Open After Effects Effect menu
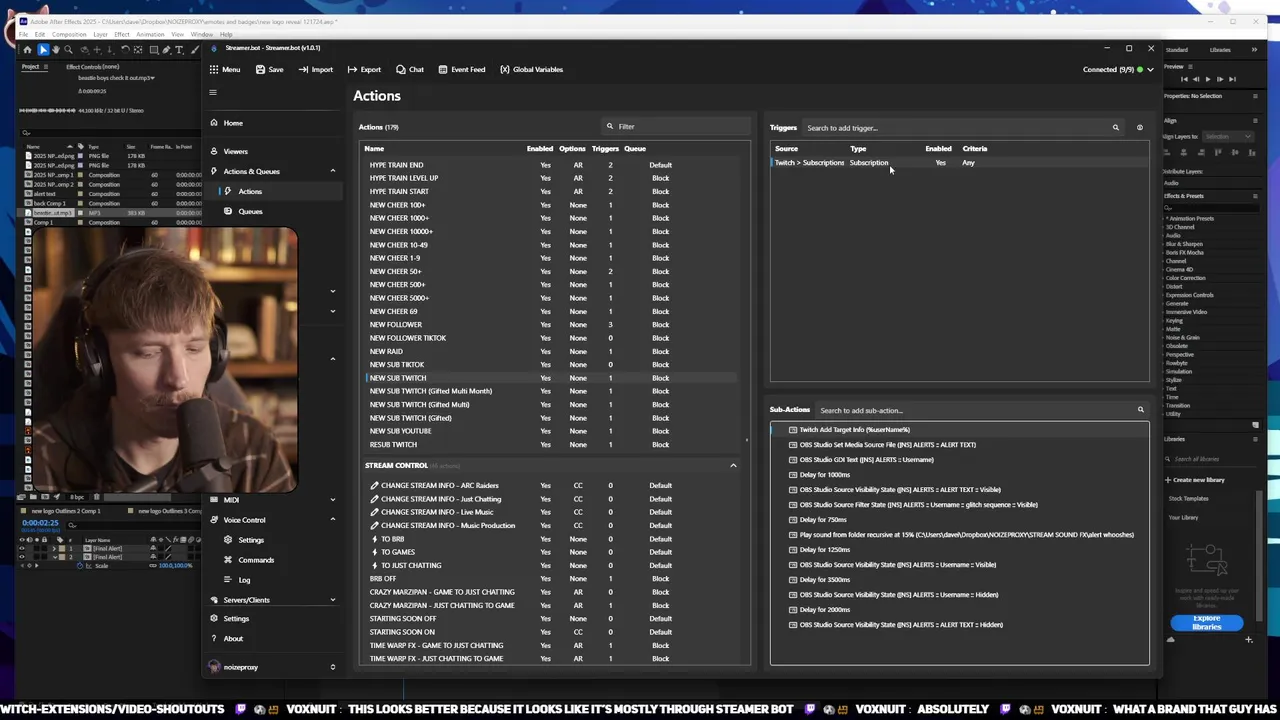 coord(122,35)
